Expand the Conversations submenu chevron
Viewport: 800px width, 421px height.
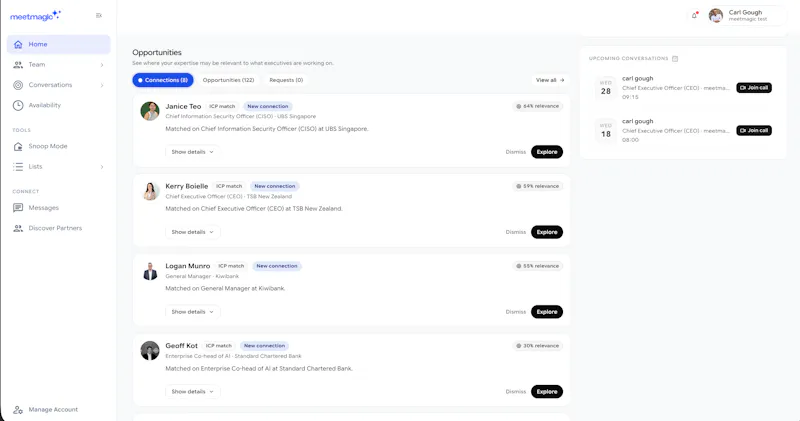pos(102,85)
